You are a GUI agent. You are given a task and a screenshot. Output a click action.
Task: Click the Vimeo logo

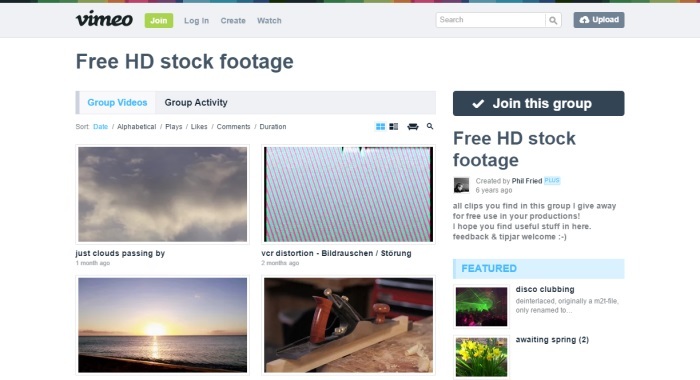(104, 19)
